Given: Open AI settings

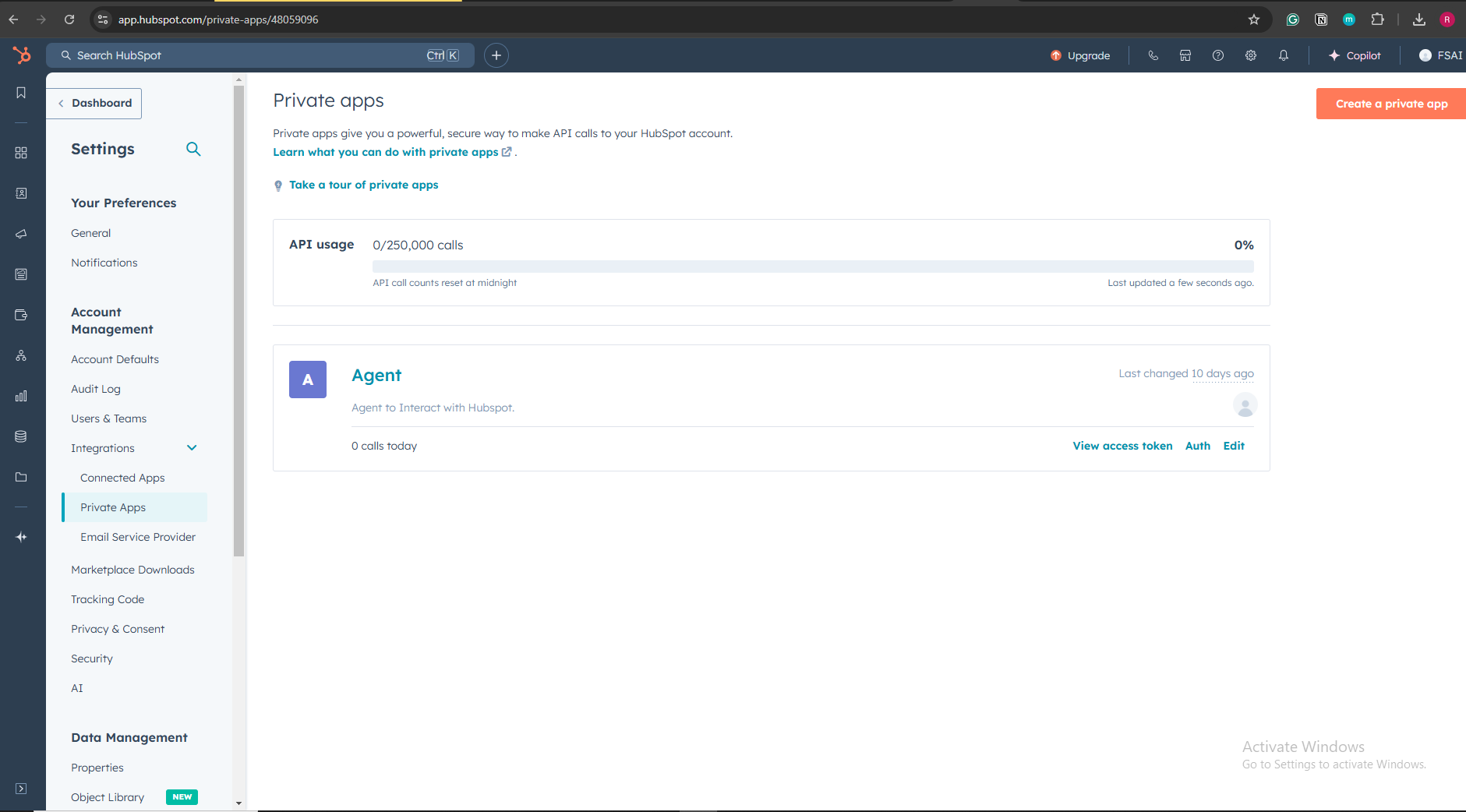Looking at the screenshot, I should (77, 688).
